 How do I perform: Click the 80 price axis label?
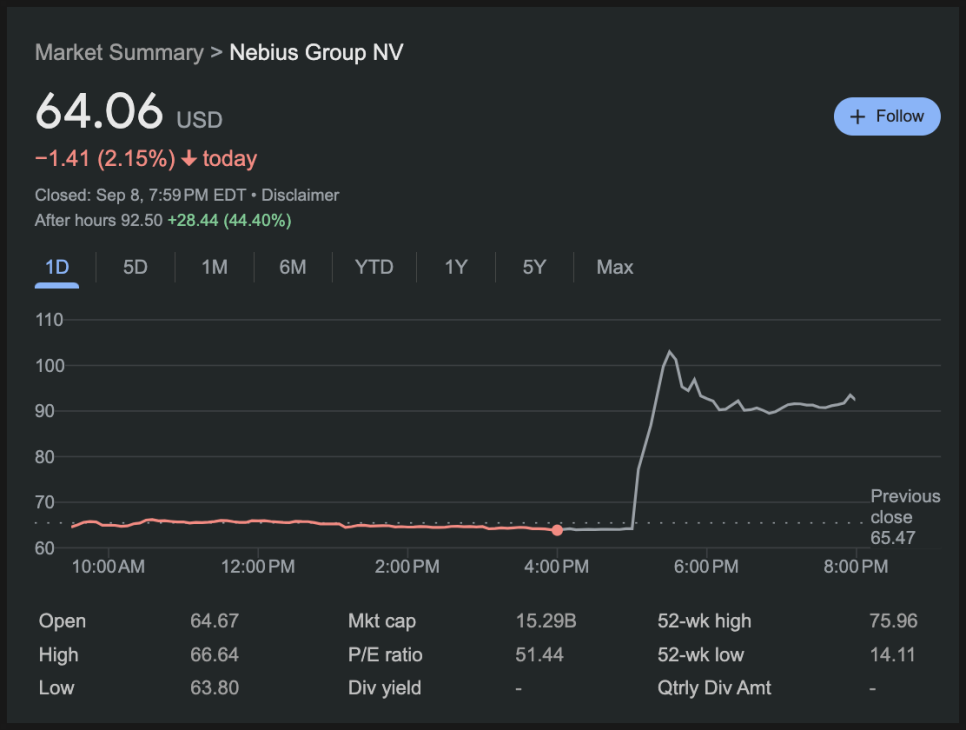45,457
